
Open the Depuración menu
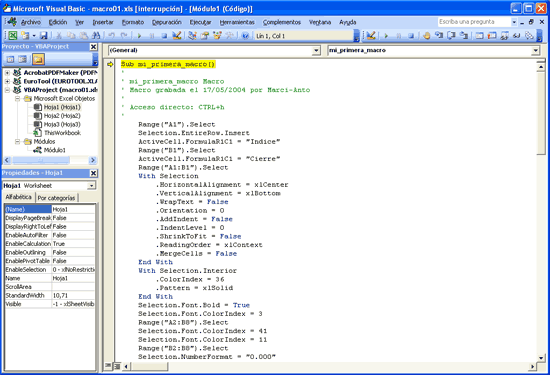[167, 22]
